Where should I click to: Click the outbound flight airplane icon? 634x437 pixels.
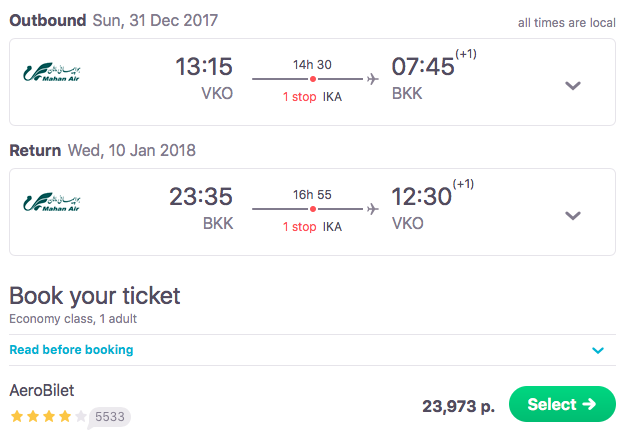373,77
